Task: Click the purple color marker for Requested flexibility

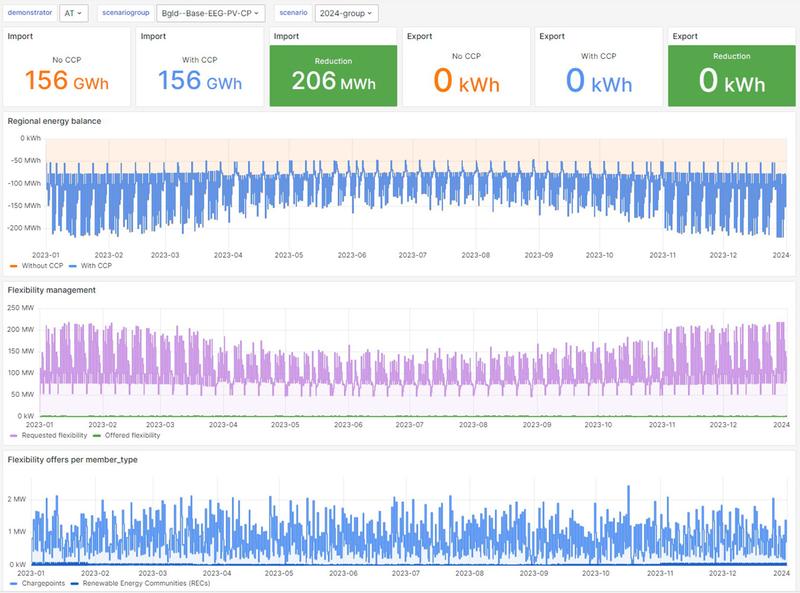Action: [13, 436]
